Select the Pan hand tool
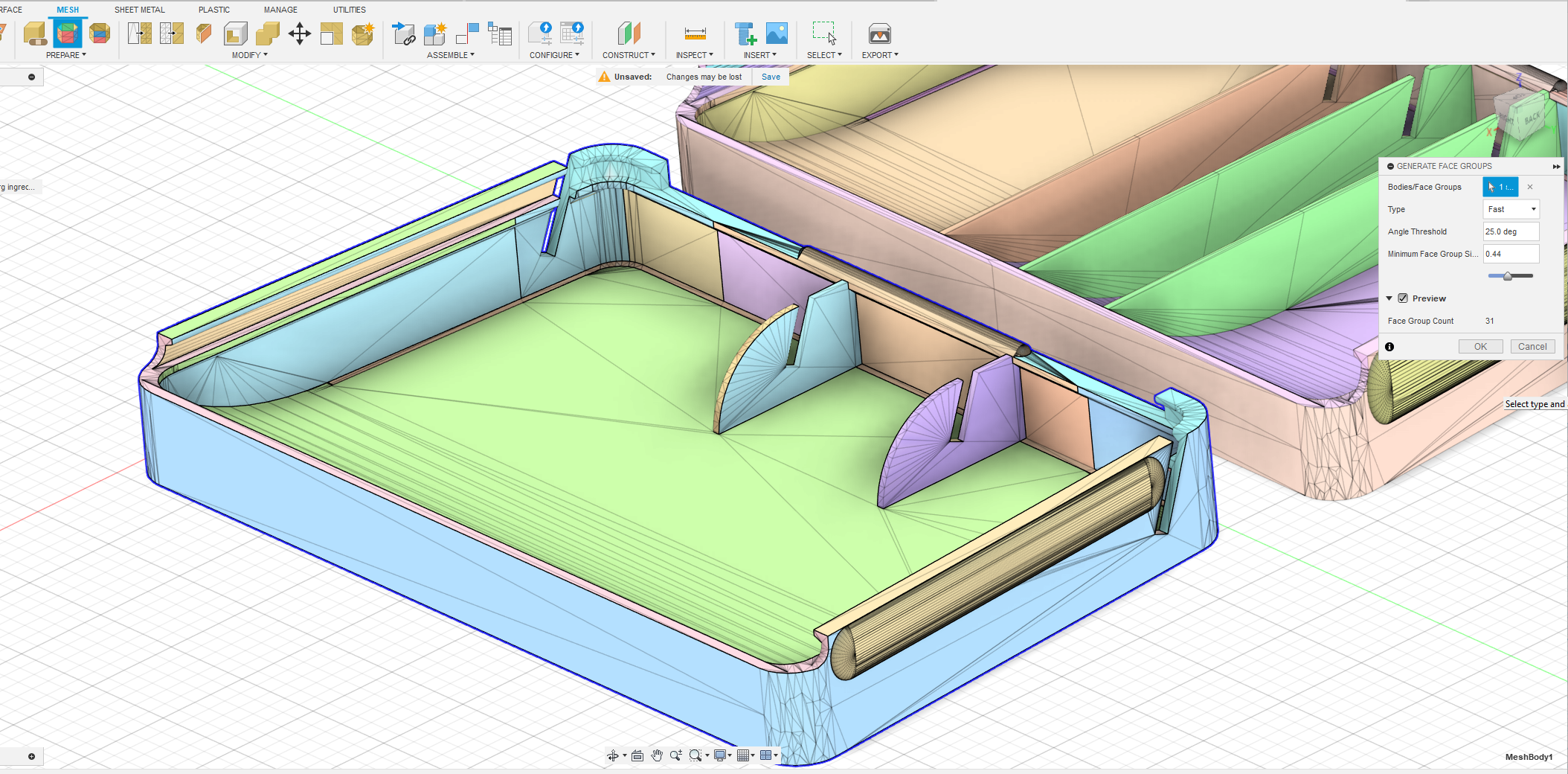1568x774 pixels. 657,755
